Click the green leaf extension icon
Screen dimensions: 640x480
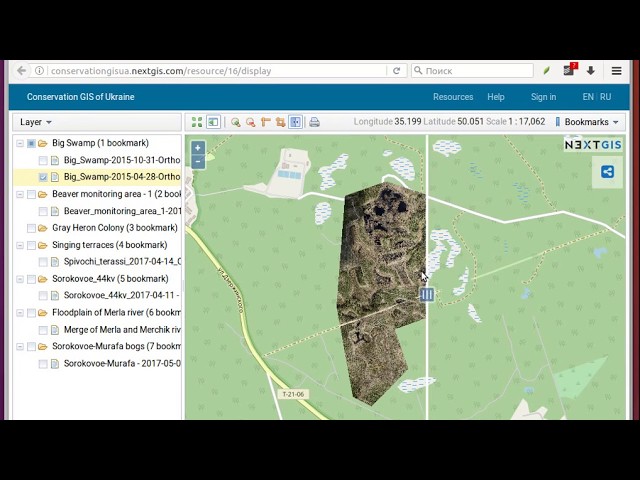[x=547, y=71]
